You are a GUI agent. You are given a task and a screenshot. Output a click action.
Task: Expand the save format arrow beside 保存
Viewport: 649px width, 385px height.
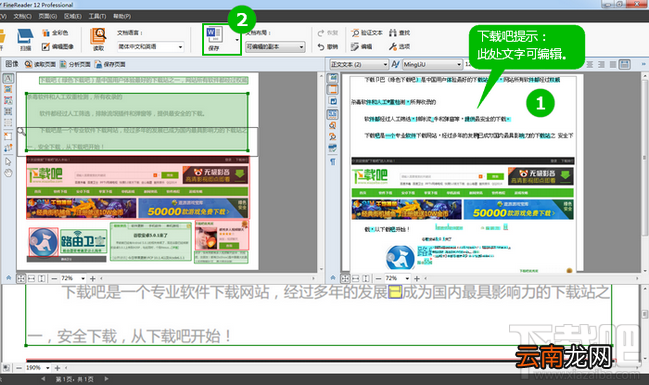(x=237, y=40)
